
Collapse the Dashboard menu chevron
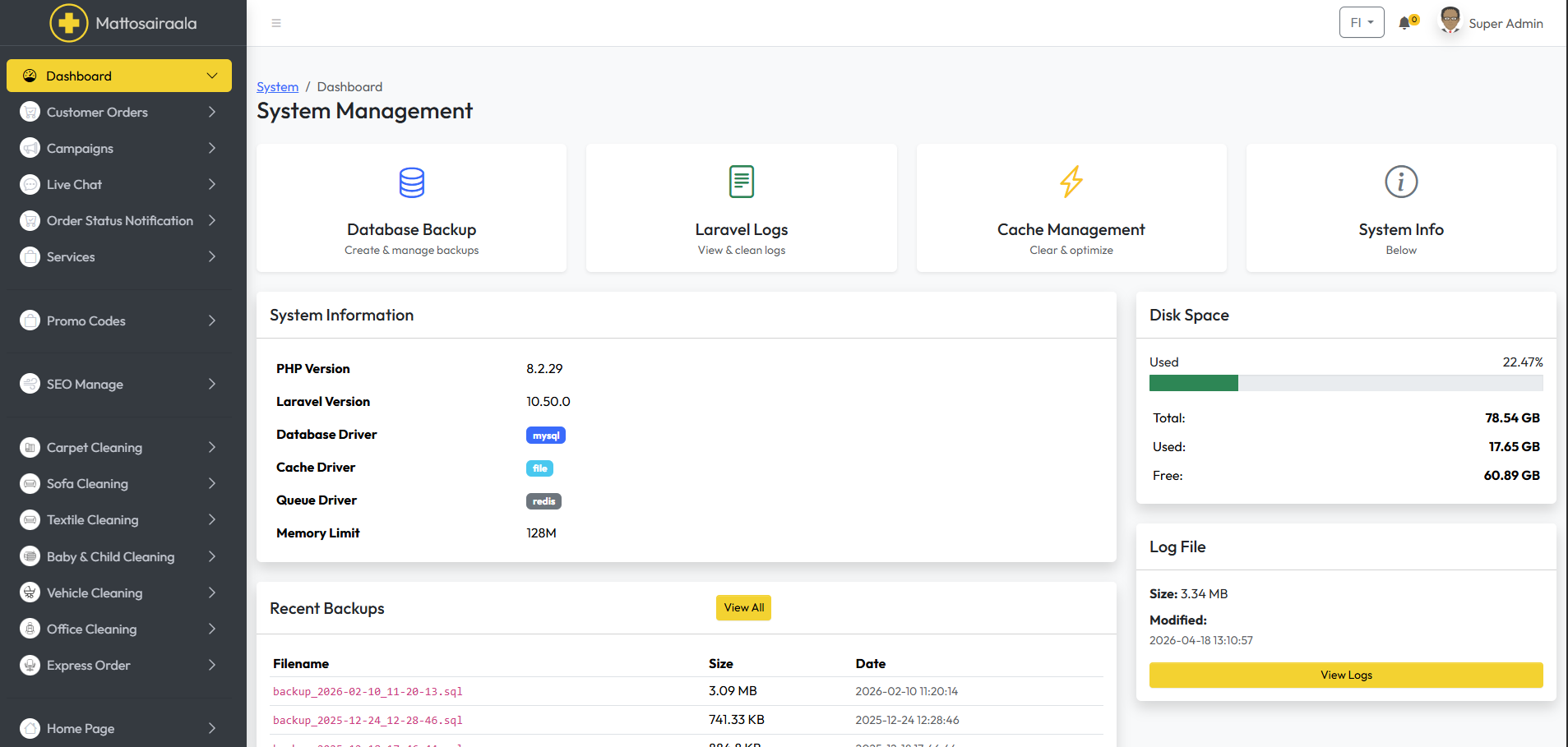(x=212, y=76)
